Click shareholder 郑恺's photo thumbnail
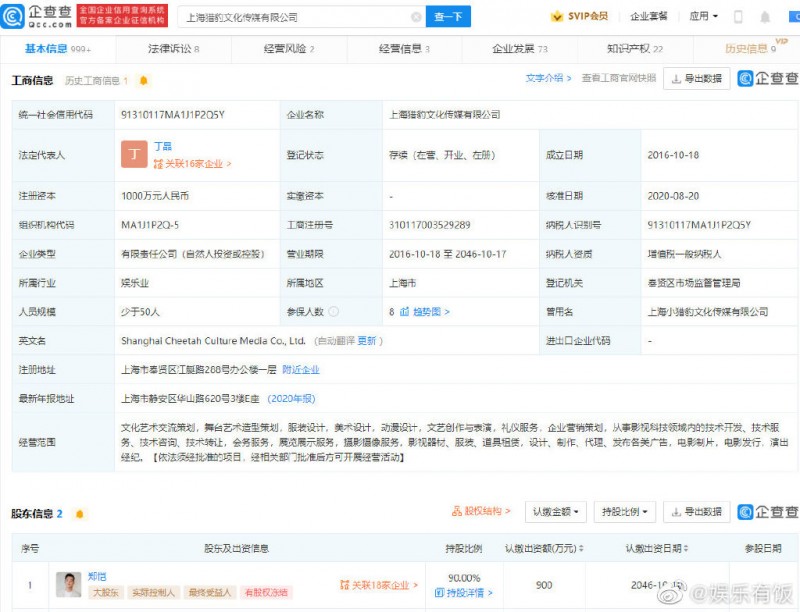This screenshot has height=612, width=800. point(68,585)
